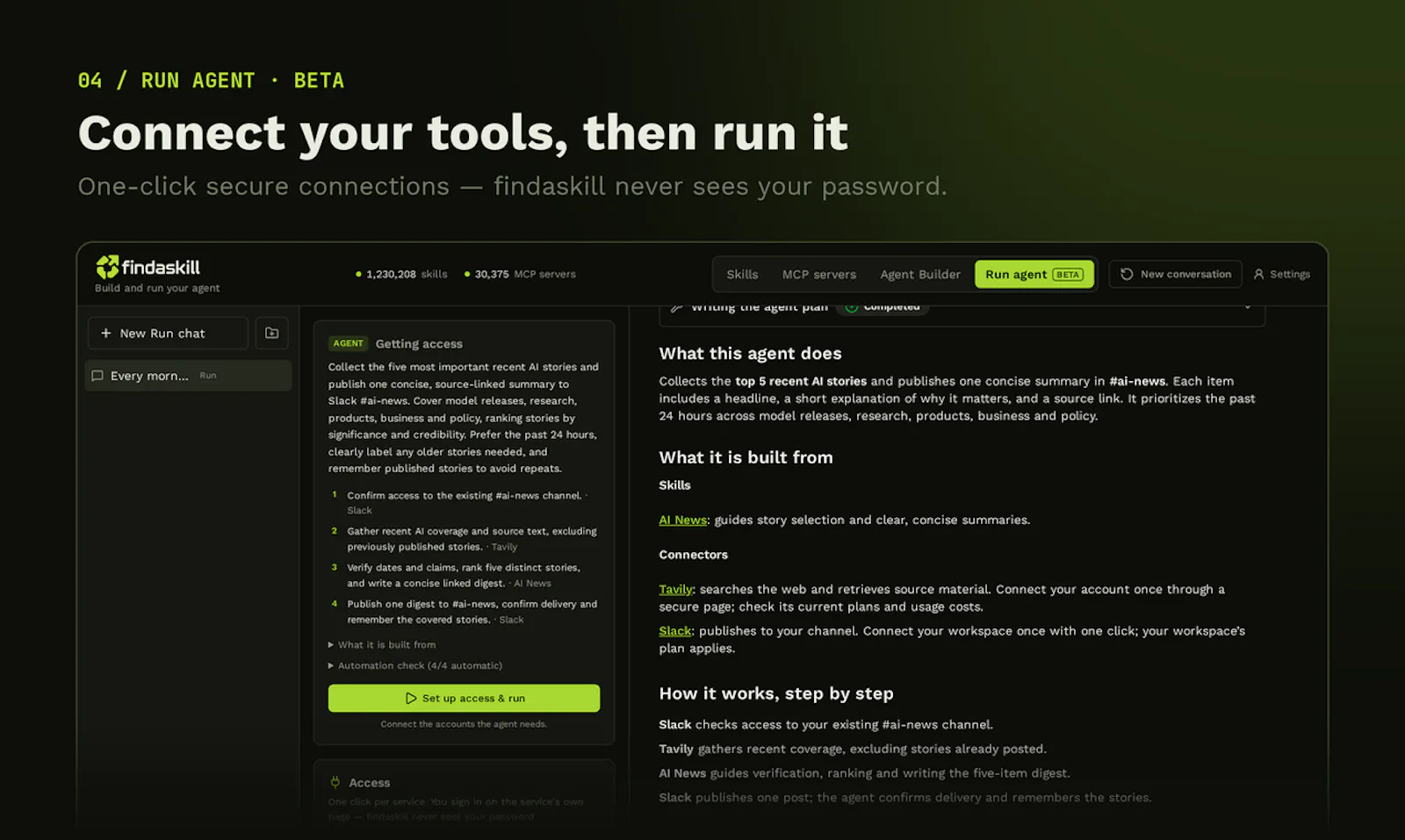The width and height of the screenshot is (1405, 840).
Task: Open the MCP servers tab
Action: coord(819,274)
